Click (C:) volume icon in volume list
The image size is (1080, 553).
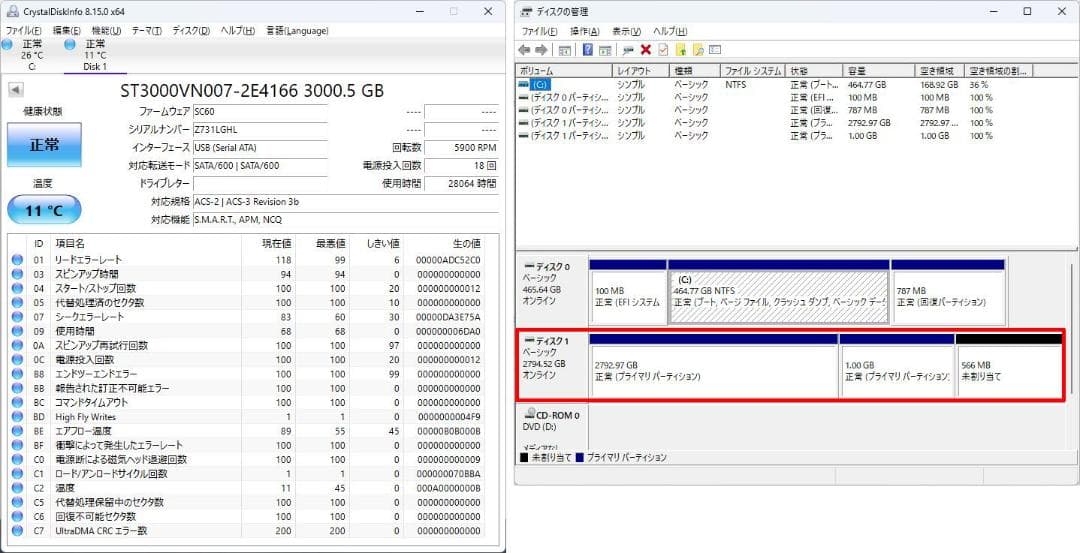tap(524, 84)
